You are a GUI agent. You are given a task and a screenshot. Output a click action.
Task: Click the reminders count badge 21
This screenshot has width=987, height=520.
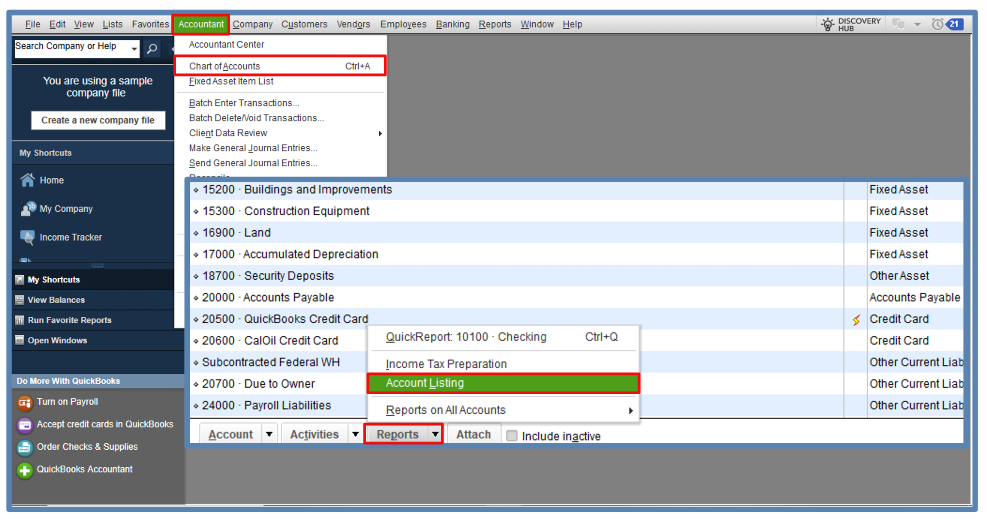point(954,24)
